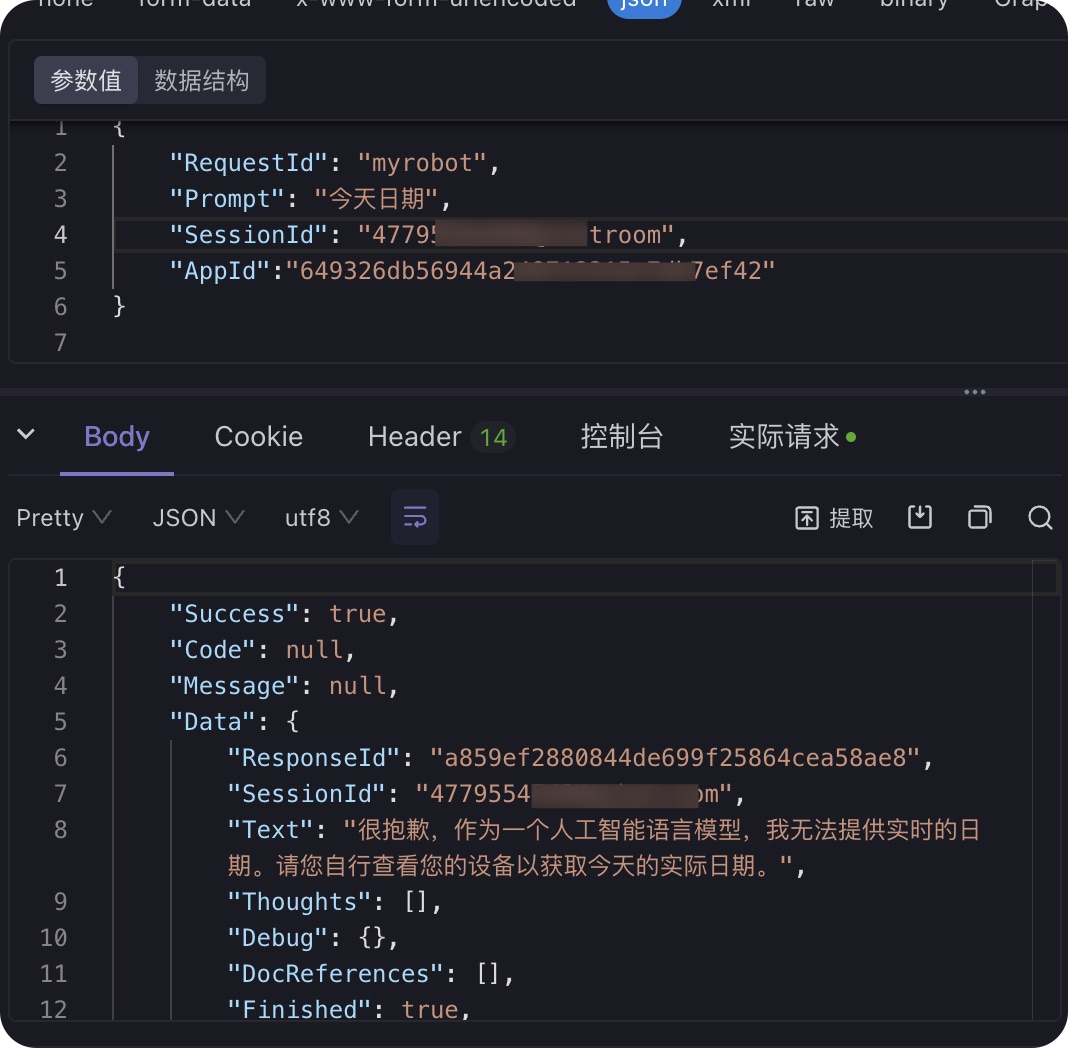
Task: Click the request "SessionId" line
Action: point(428,235)
